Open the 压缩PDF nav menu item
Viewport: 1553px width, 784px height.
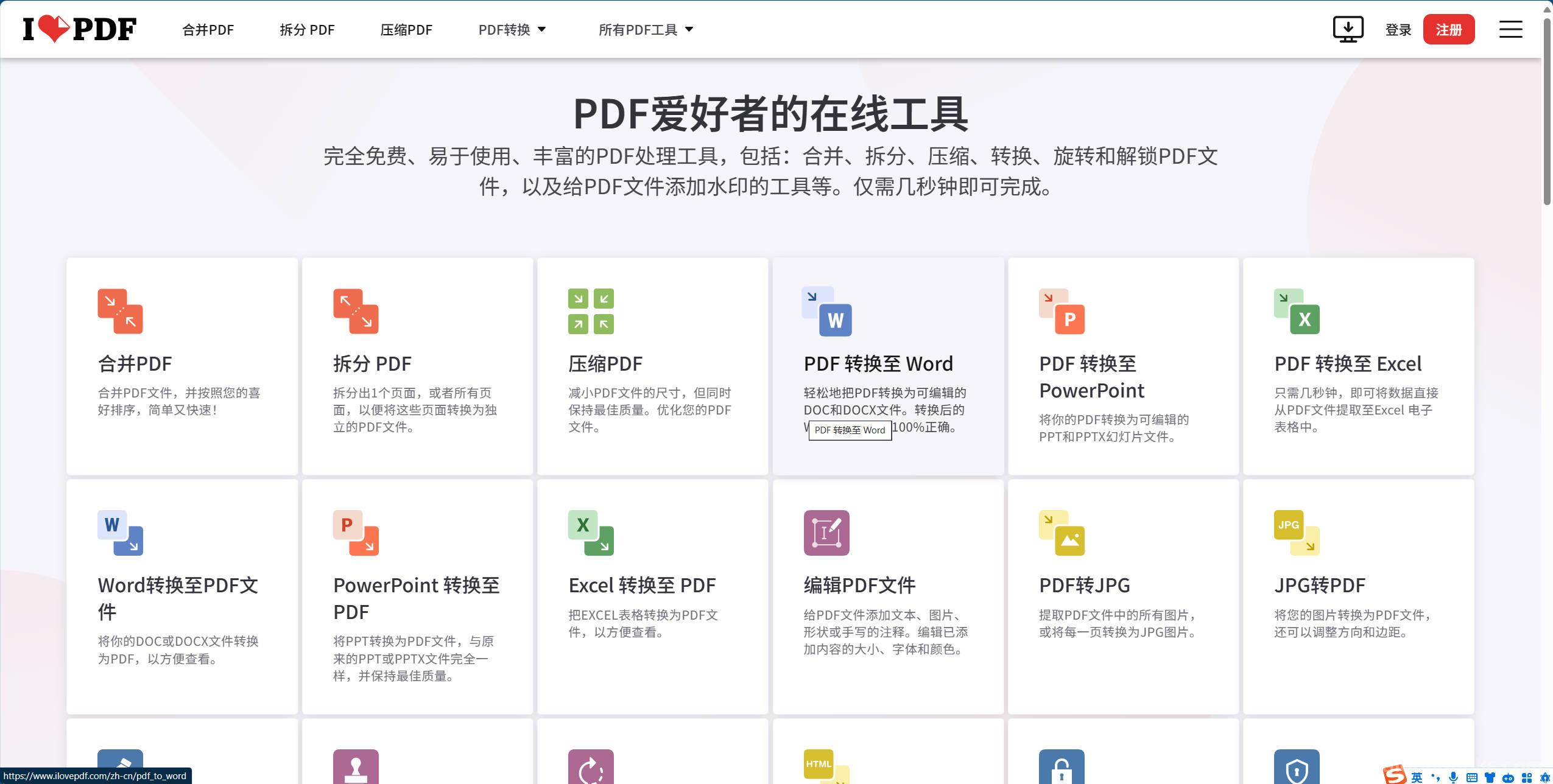[406, 30]
